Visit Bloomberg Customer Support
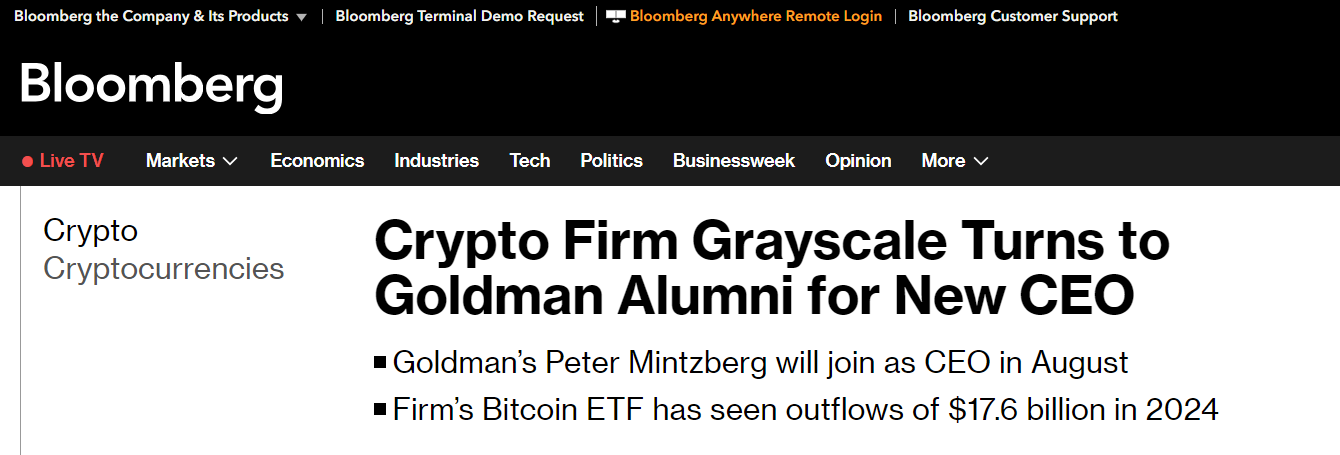1340x455 pixels. [x=1013, y=16]
